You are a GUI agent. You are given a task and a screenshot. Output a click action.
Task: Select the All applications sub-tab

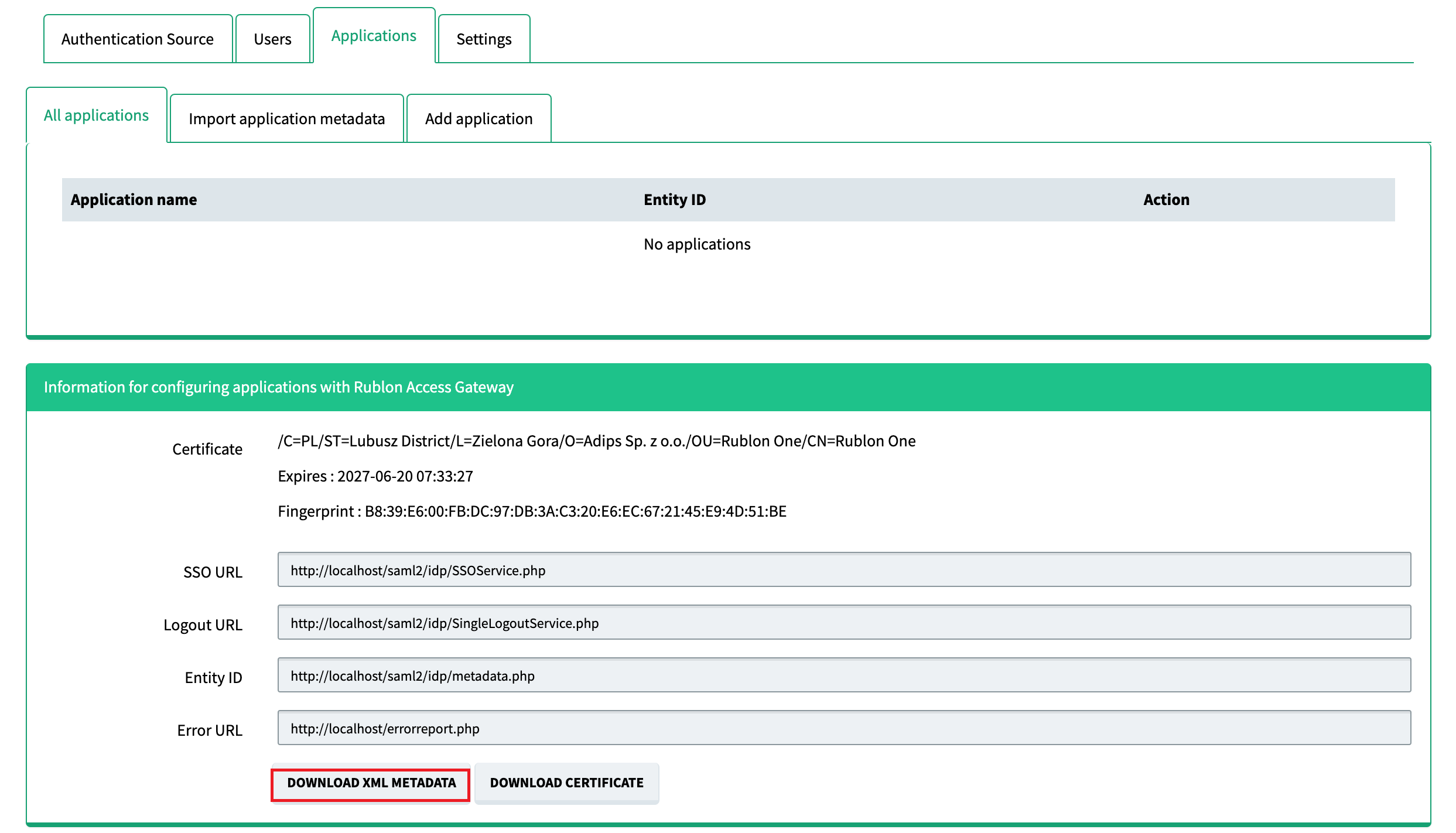tap(97, 115)
